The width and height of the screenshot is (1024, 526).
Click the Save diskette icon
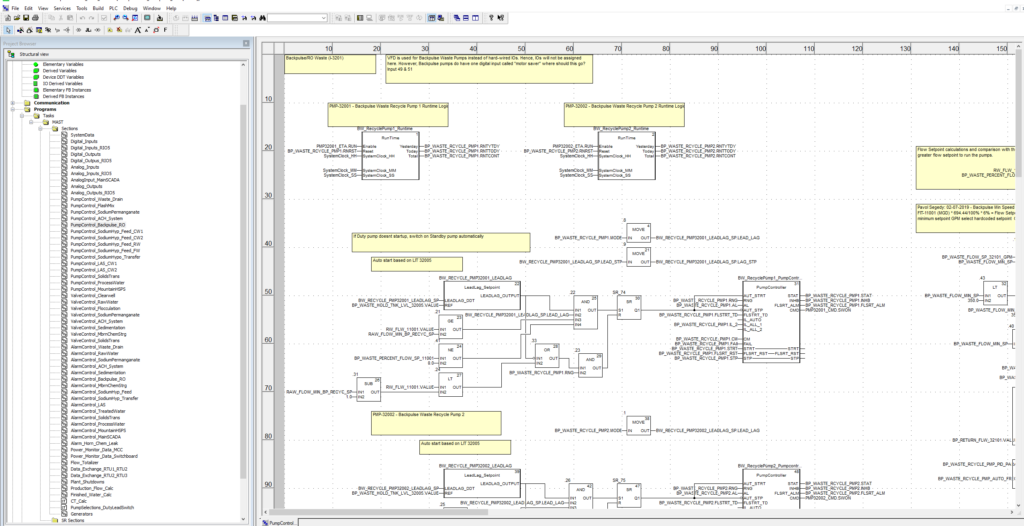(26, 18)
